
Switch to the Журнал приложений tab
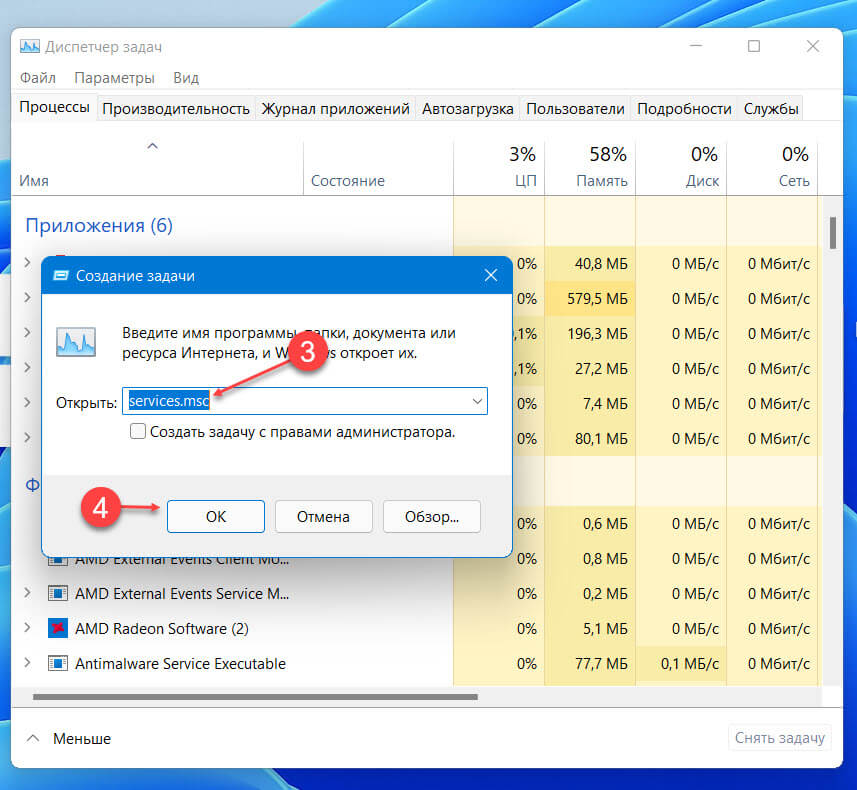click(335, 109)
